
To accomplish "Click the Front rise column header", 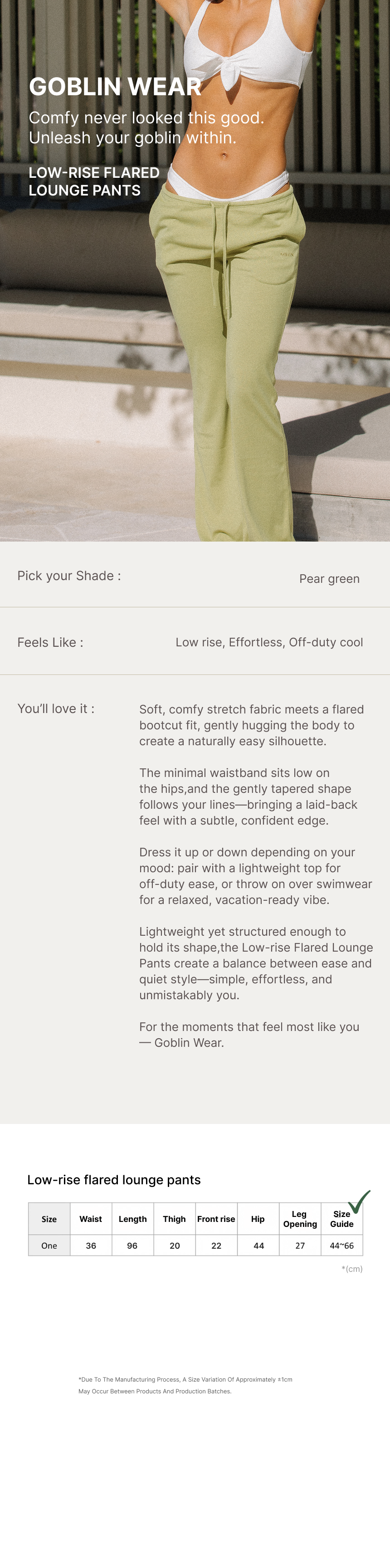I will (x=216, y=1219).
